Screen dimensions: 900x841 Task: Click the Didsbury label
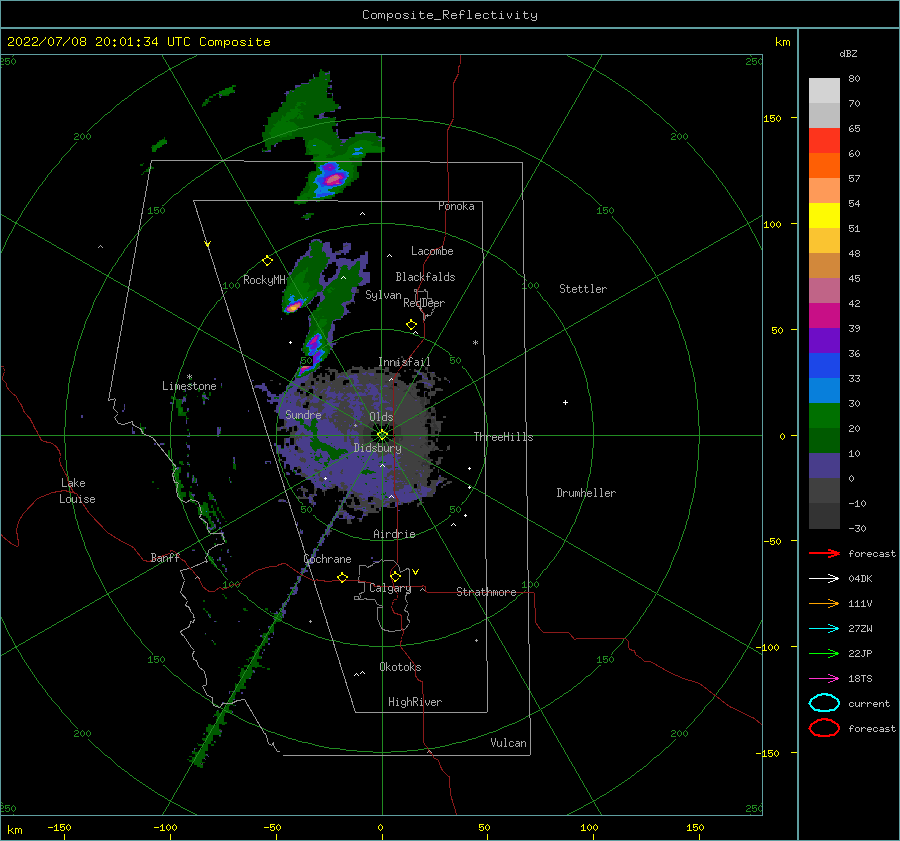pyautogui.click(x=378, y=448)
